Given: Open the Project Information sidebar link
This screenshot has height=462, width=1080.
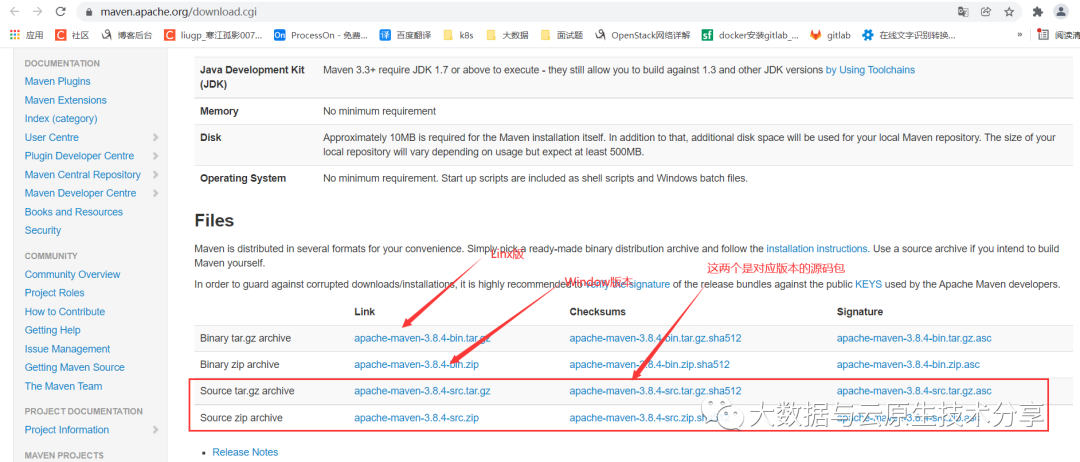Looking at the screenshot, I should point(67,430).
